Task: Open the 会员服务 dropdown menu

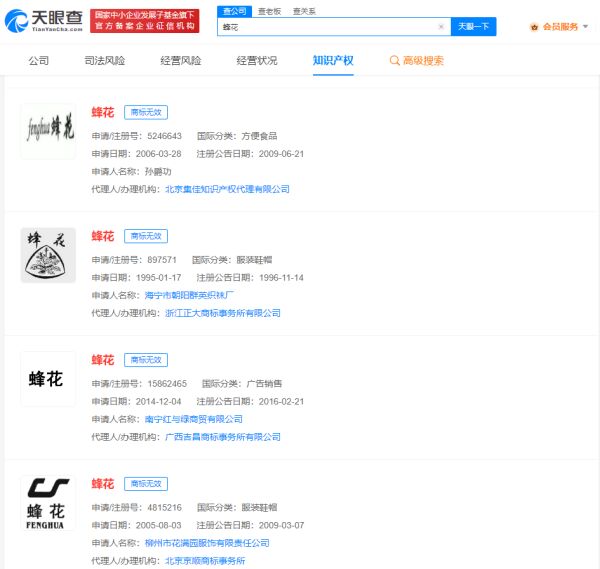Action: tap(564, 27)
